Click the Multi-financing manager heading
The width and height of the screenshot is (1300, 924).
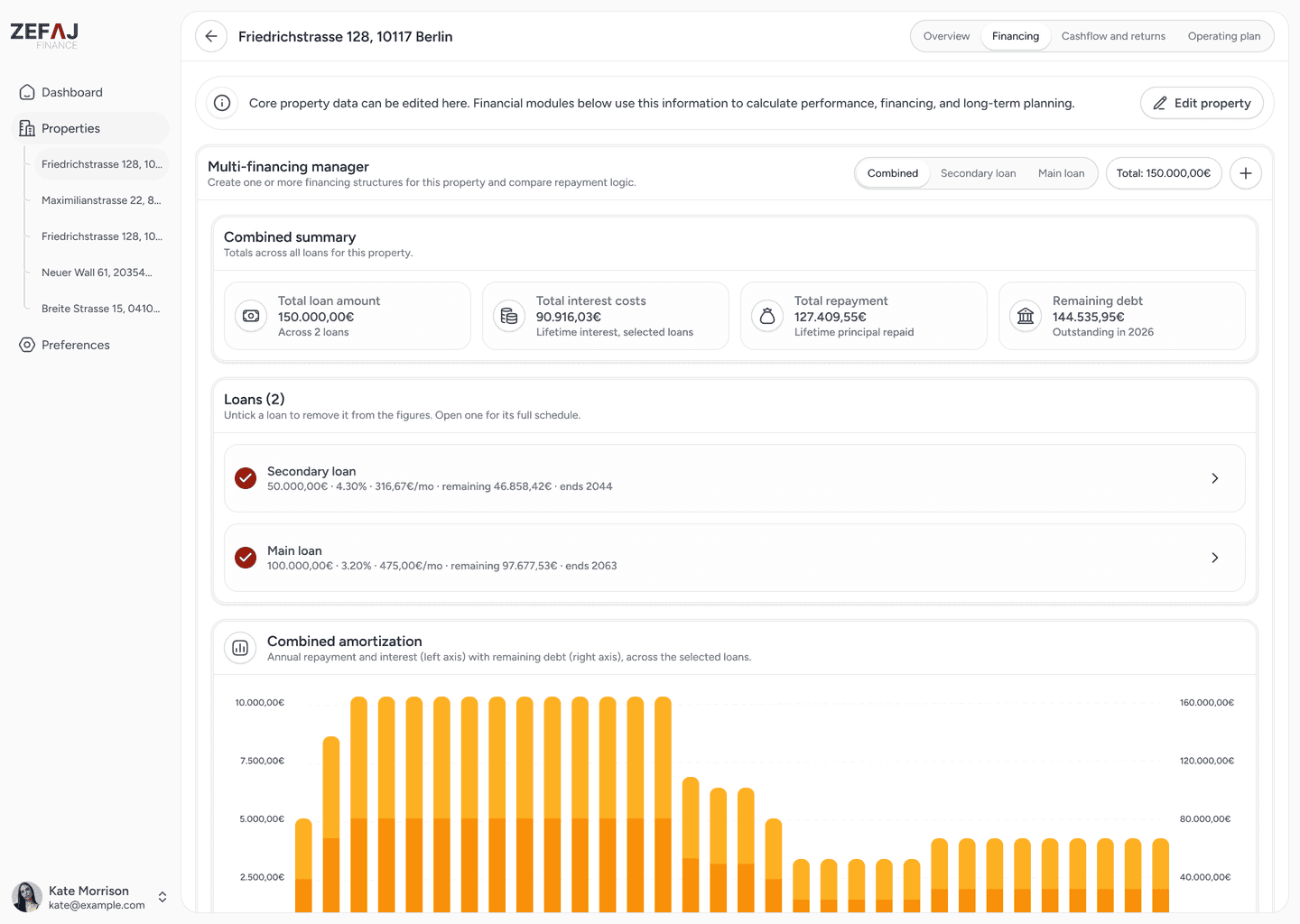(288, 166)
